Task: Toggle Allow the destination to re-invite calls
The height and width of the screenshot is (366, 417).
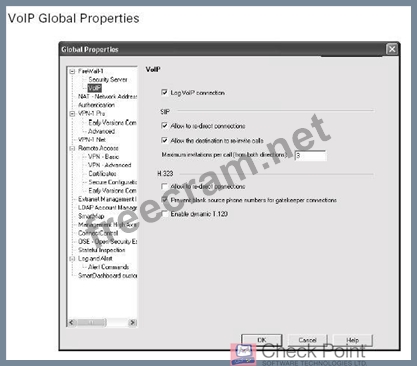Action: pyautogui.click(x=164, y=140)
